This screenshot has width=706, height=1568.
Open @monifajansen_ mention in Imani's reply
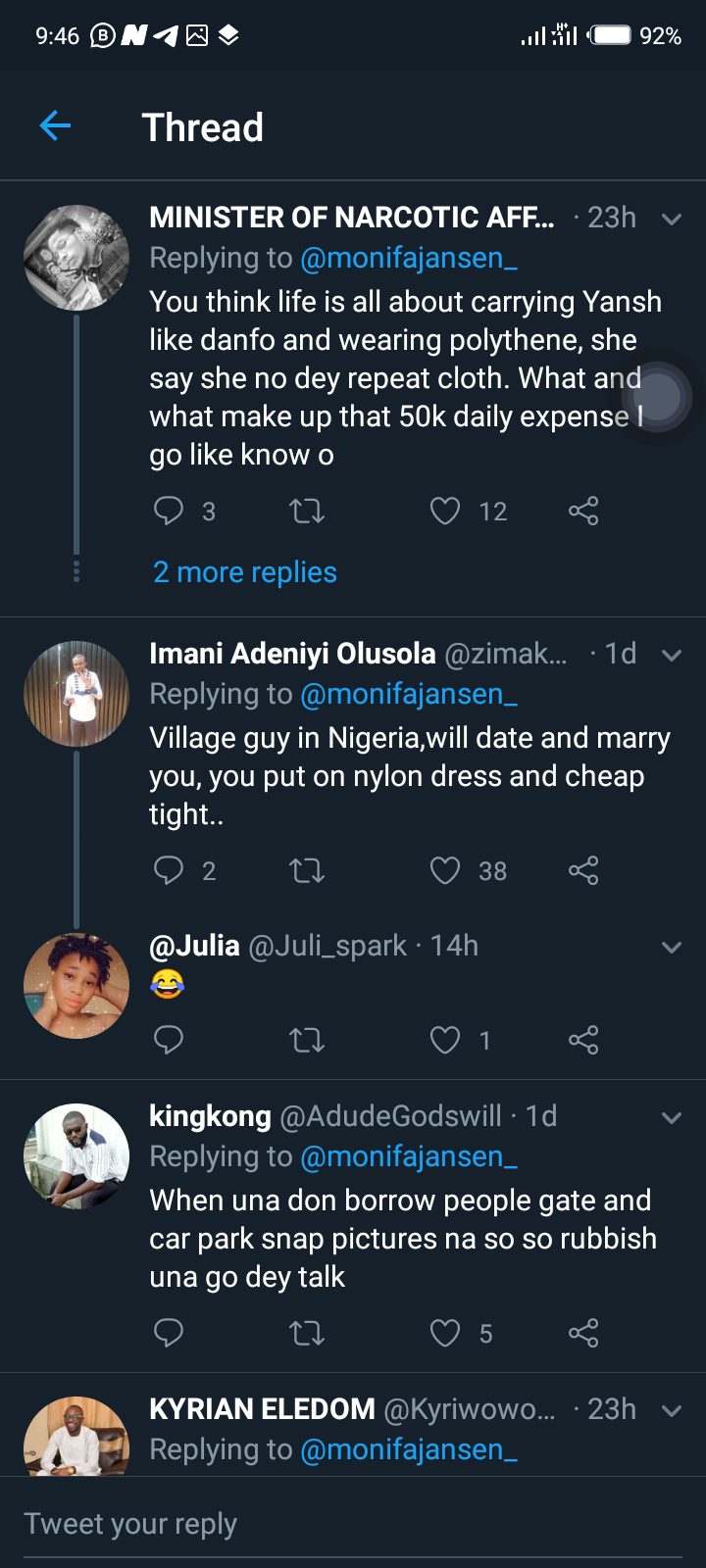click(x=408, y=694)
